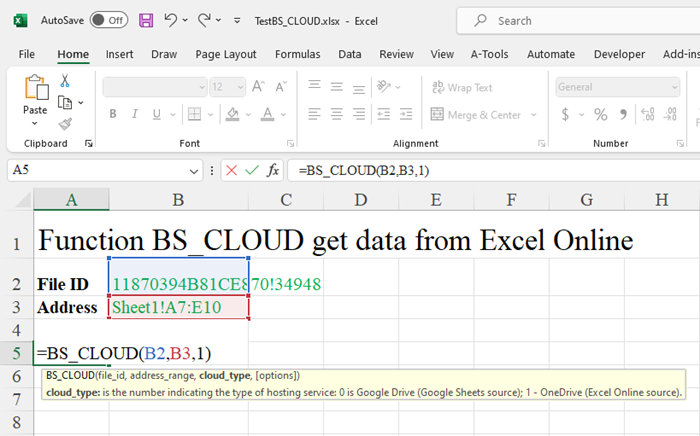Redo the last action
700x436 pixels.
pyautogui.click(x=204, y=20)
